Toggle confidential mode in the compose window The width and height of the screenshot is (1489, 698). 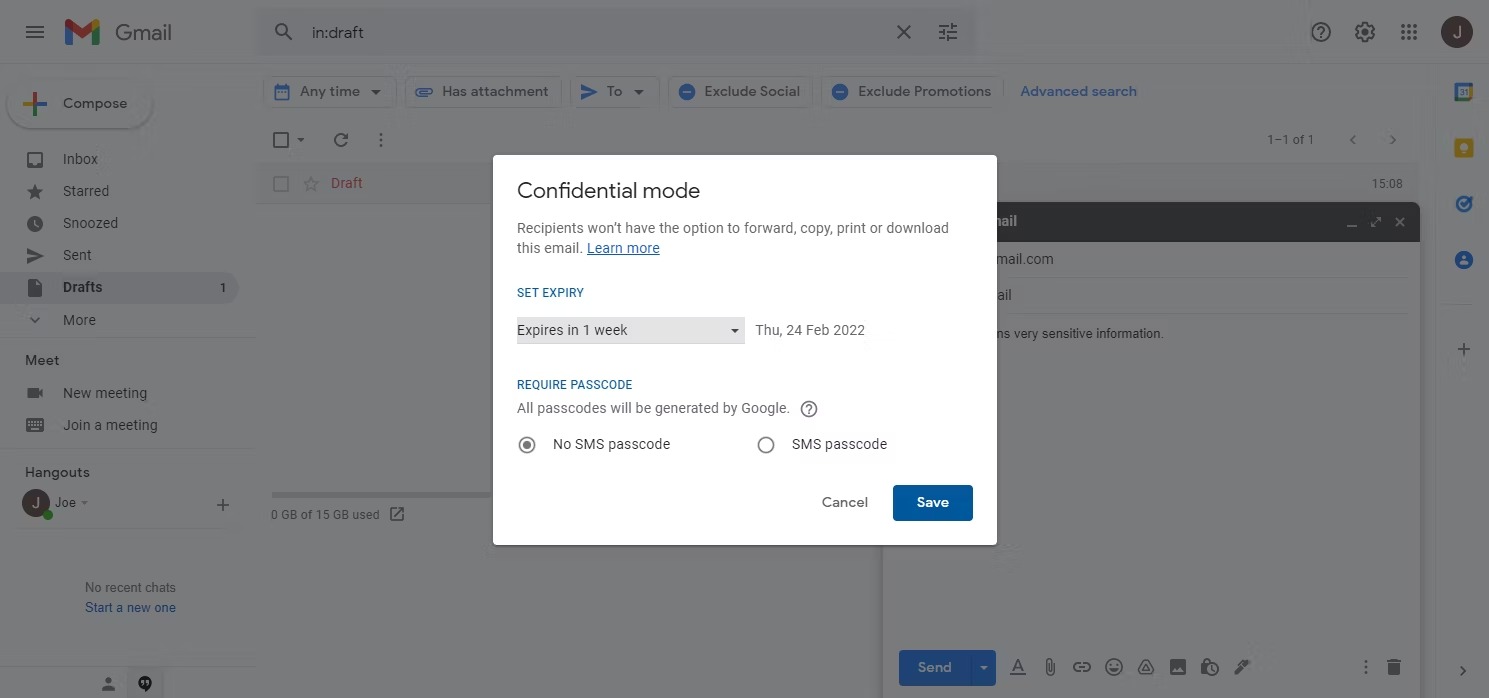1209,666
